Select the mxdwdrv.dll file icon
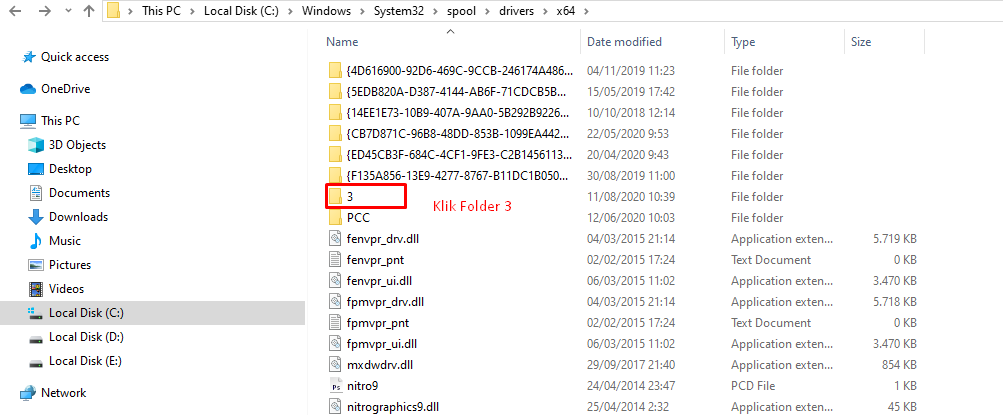 [x=336, y=364]
